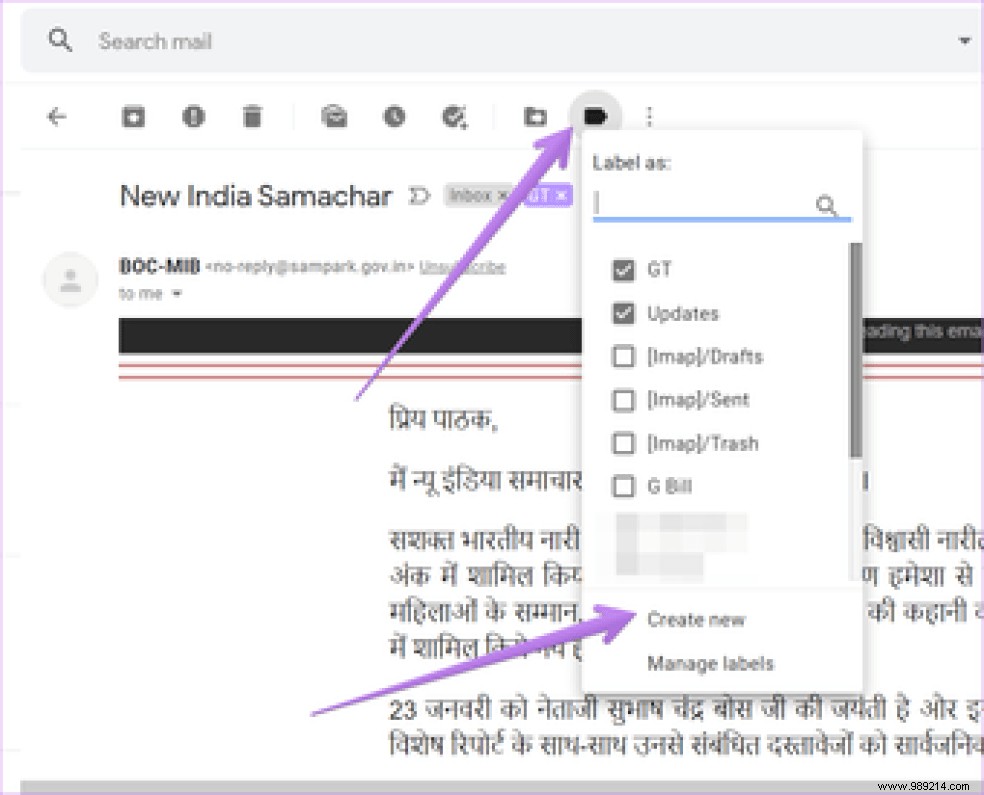This screenshot has height=795, width=984.
Task: Archive the New India Samachar email
Action: pos(134,116)
